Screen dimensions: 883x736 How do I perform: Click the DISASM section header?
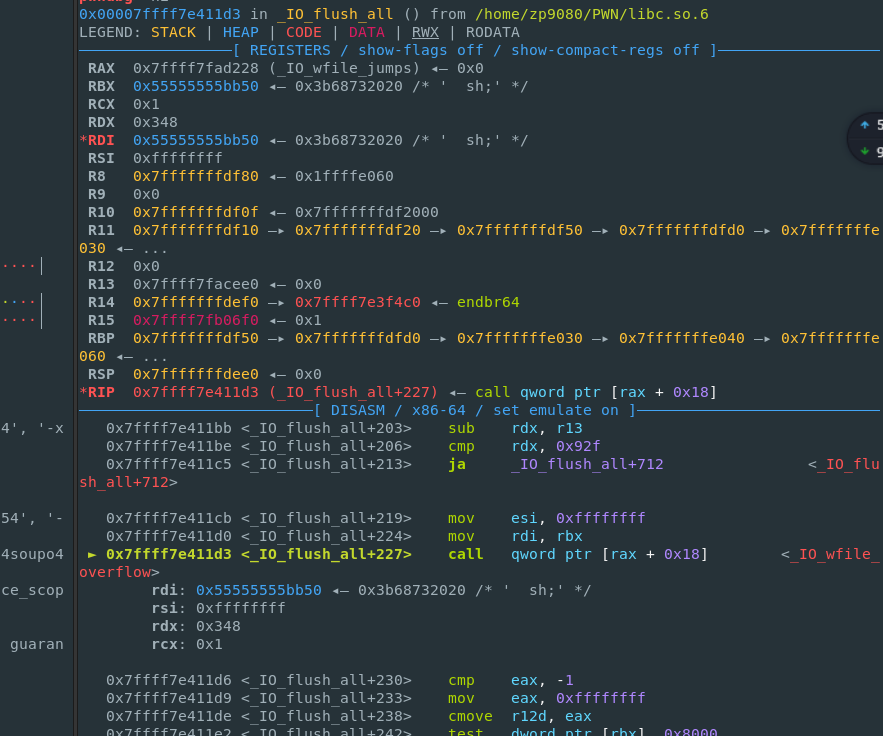click(x=474, y=410)
